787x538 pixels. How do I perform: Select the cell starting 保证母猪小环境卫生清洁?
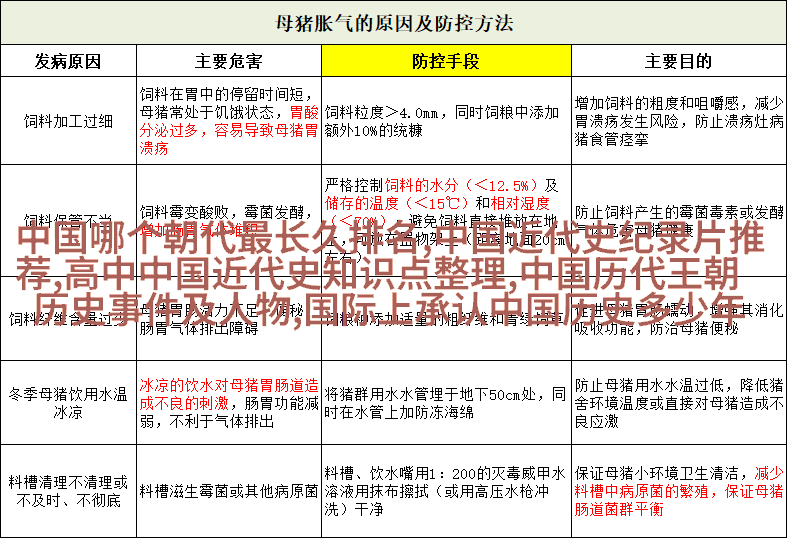(x=679, y=491)
